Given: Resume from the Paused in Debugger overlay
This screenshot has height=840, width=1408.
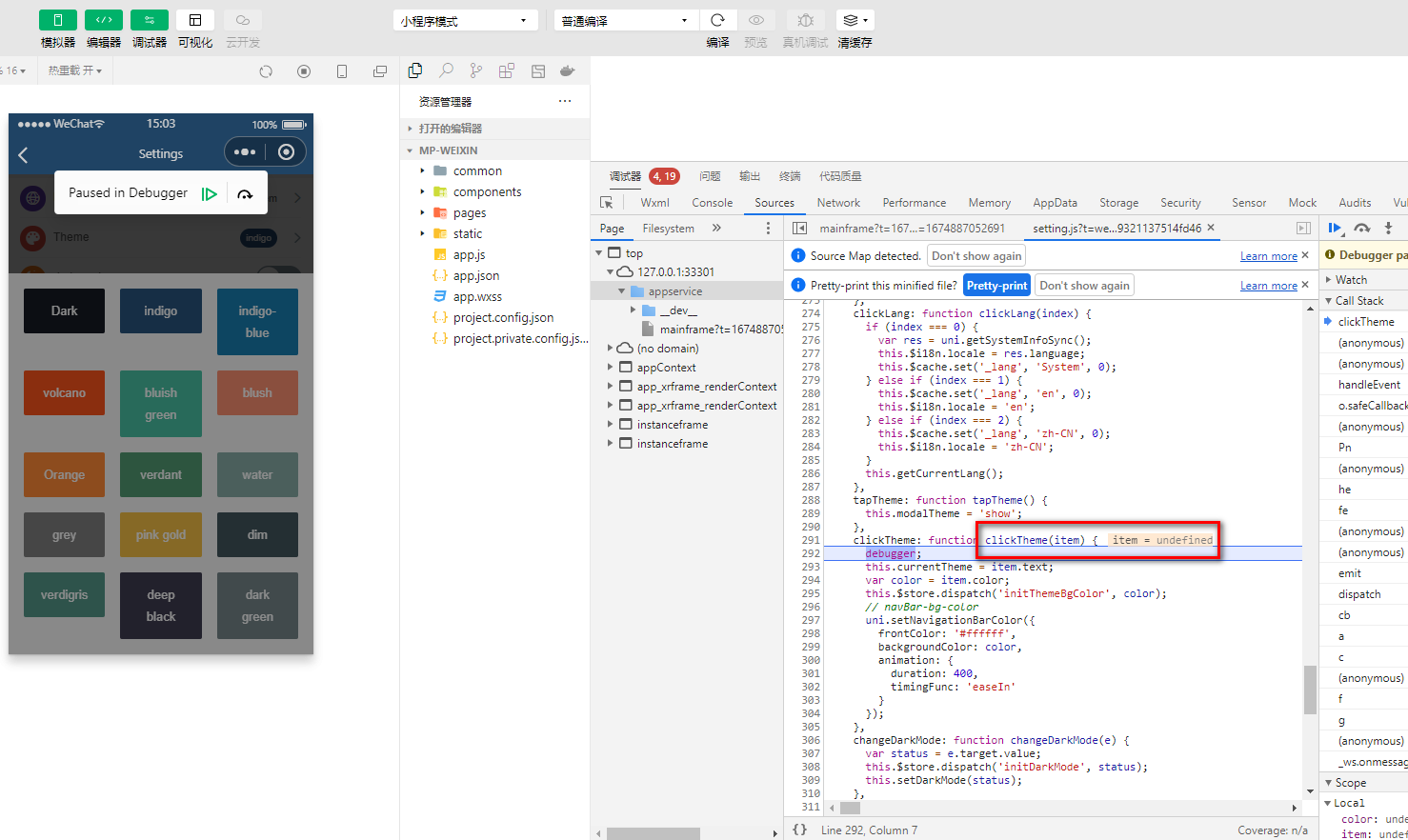Looking at the screenshot, I should pos(210,193).
